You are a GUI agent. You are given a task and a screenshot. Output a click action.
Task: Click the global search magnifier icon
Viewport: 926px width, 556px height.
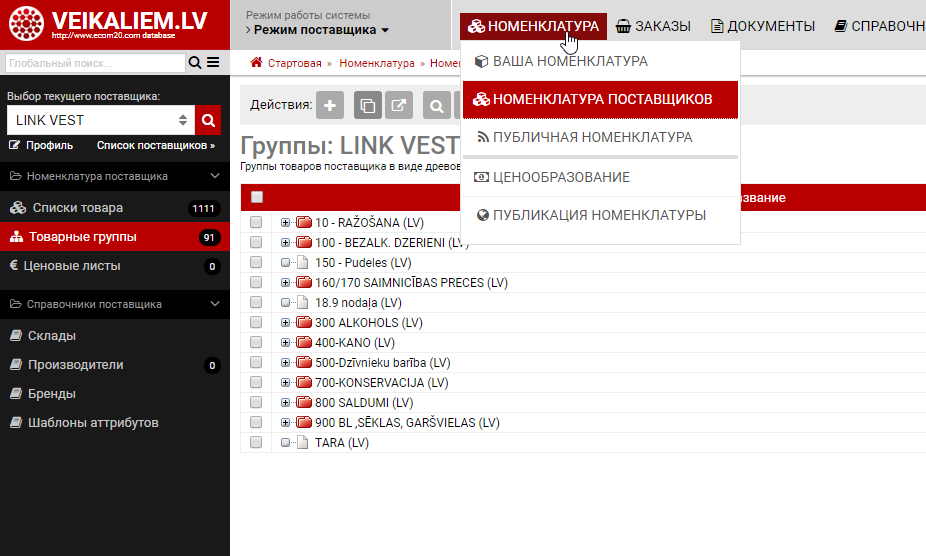pos(194,63)
